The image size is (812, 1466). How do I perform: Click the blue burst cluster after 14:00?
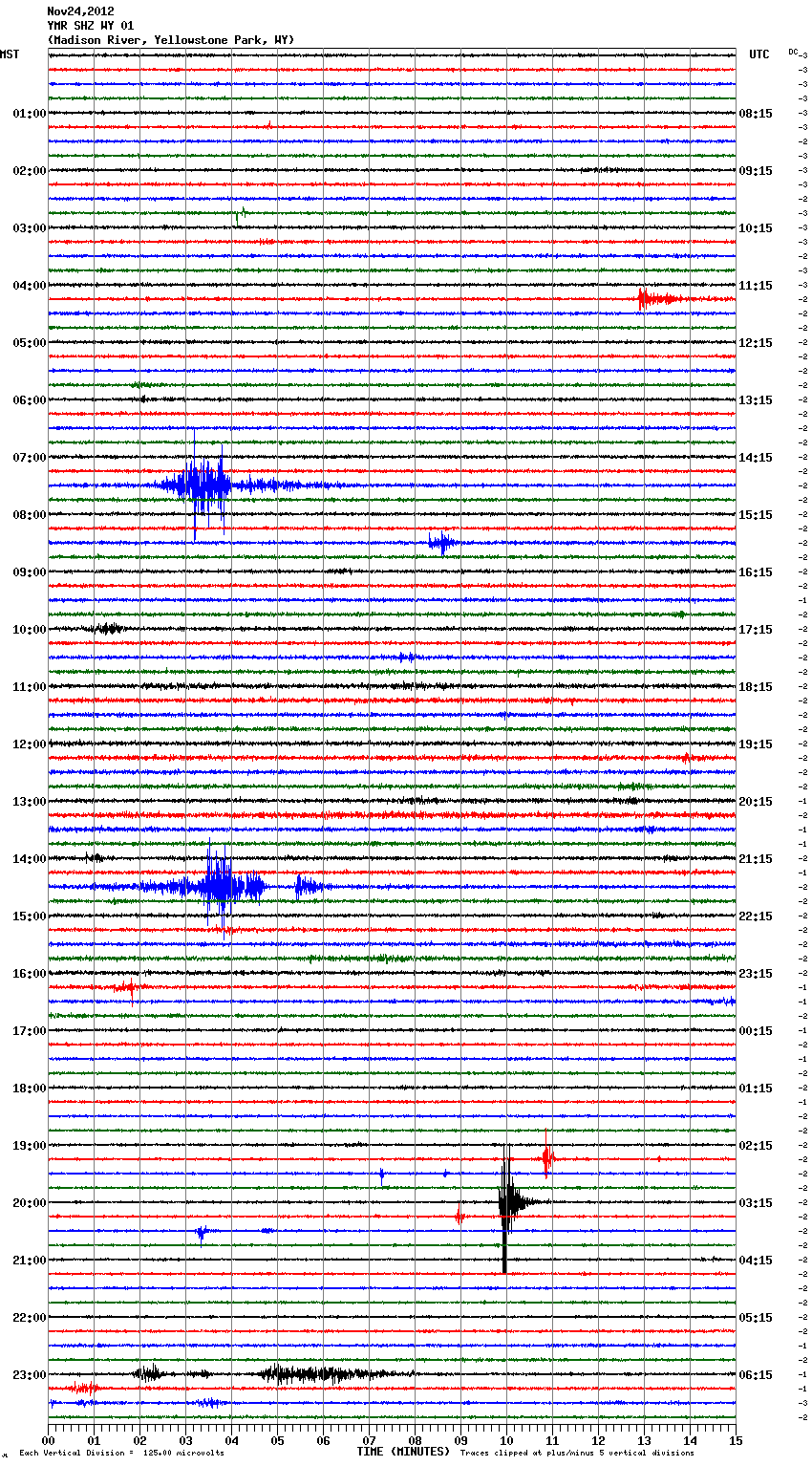pyautogui.click(x=222, y=887)
